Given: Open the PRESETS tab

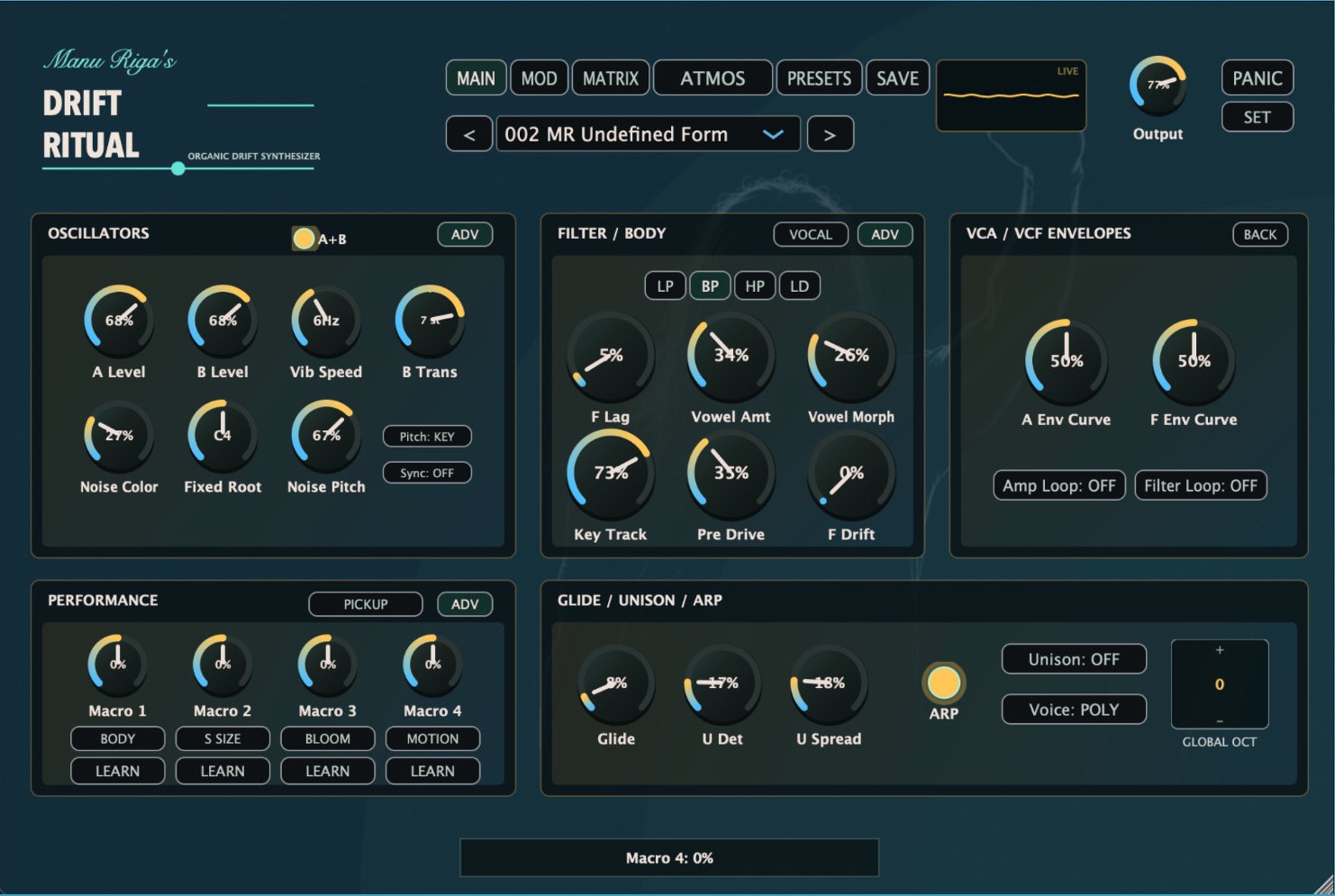Looking at the screenshot, I should tap(819, 78).
